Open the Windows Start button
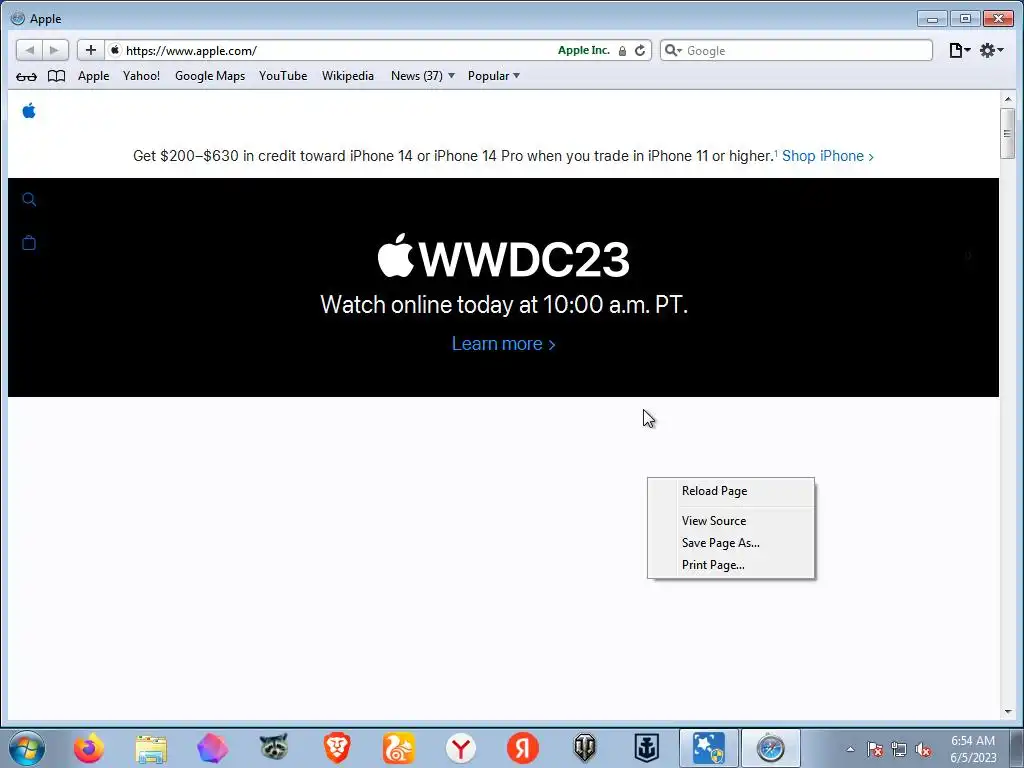This screenshot has height=768, width=1024. (27, 748)
